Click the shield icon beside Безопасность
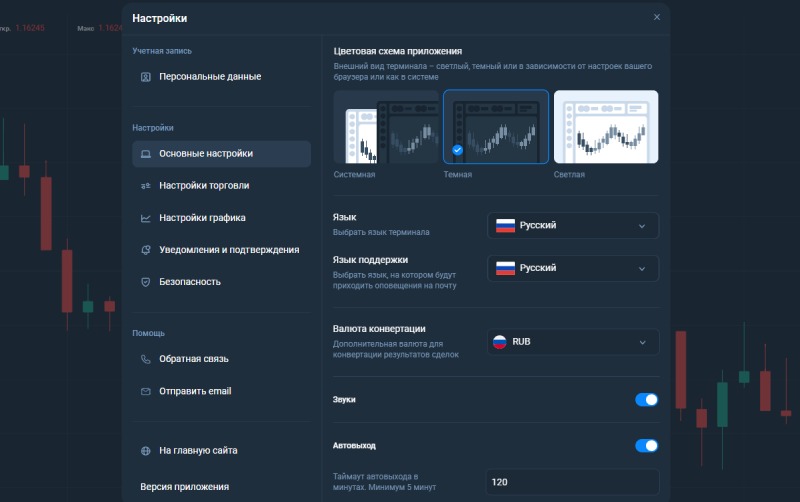The image size is (800, 502). [x=145, y=282]
